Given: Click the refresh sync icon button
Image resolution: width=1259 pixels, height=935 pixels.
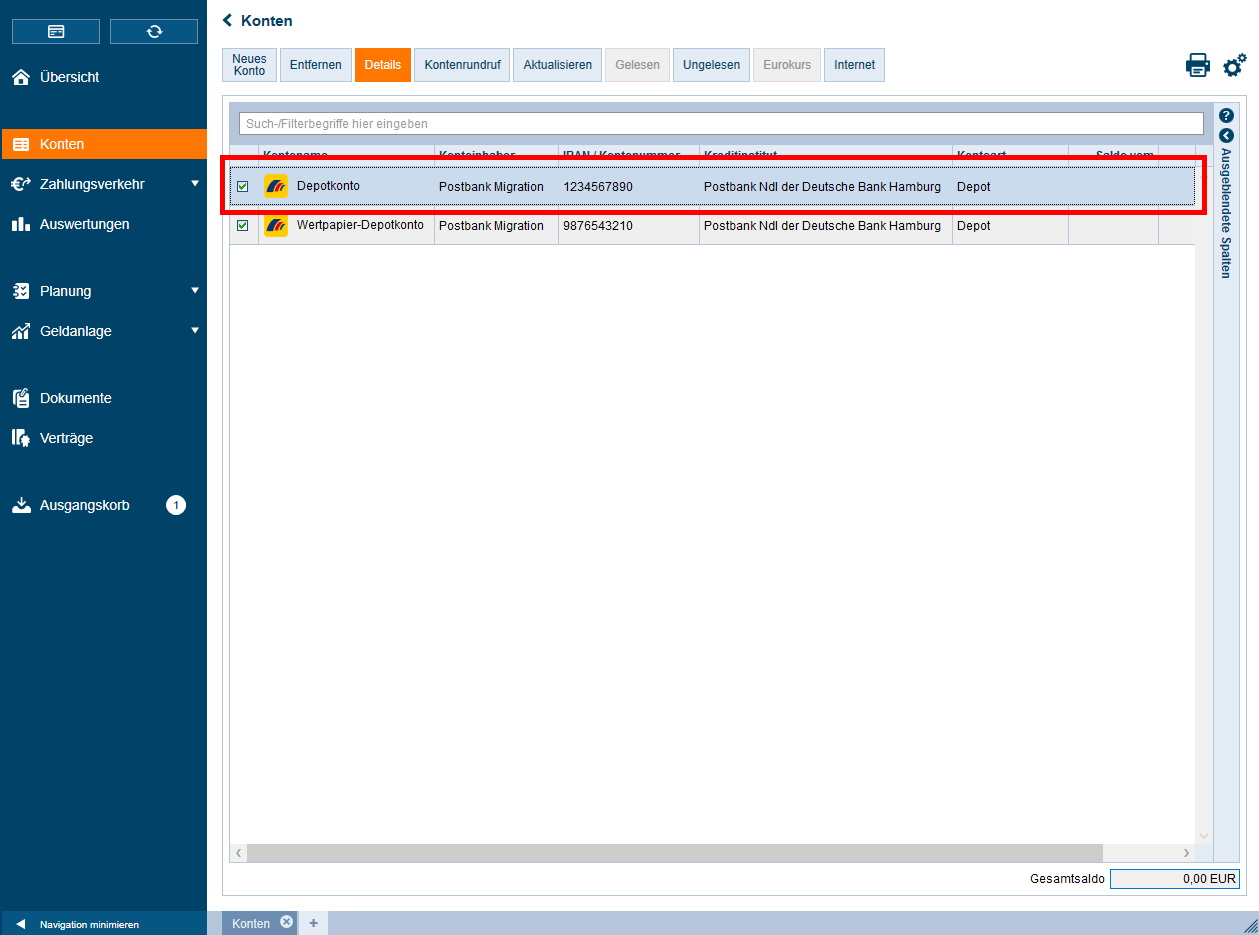Looking at the screenshot, I should (x=154, y=31).
